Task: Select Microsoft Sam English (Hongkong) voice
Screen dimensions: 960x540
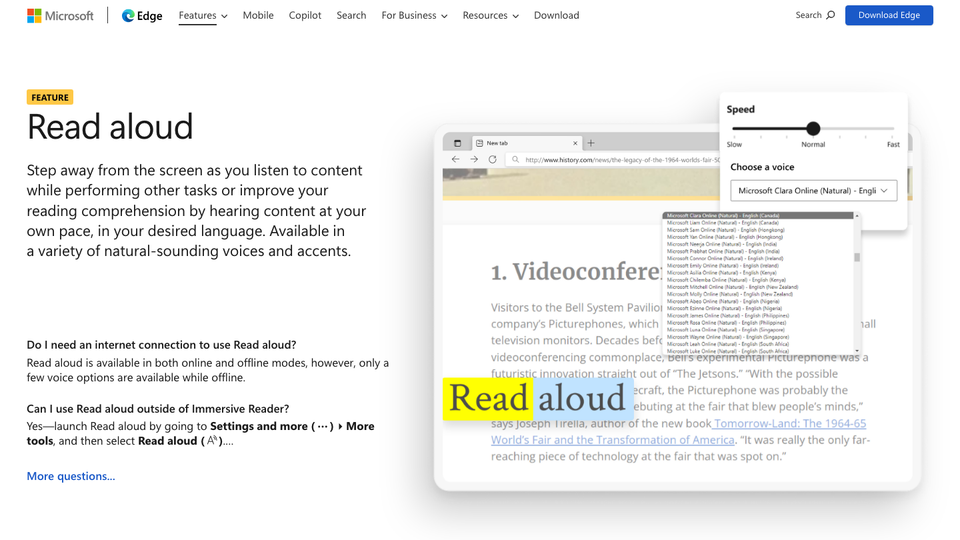Action: 725,230
